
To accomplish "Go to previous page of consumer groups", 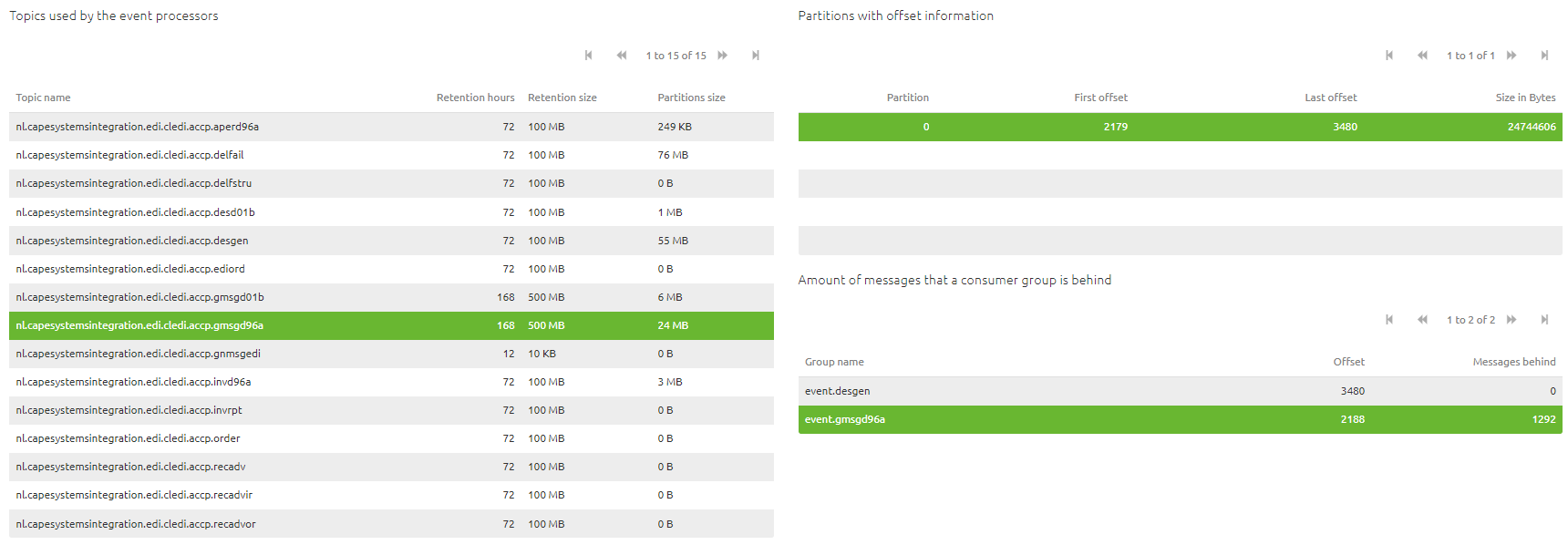I will 1422,319.
